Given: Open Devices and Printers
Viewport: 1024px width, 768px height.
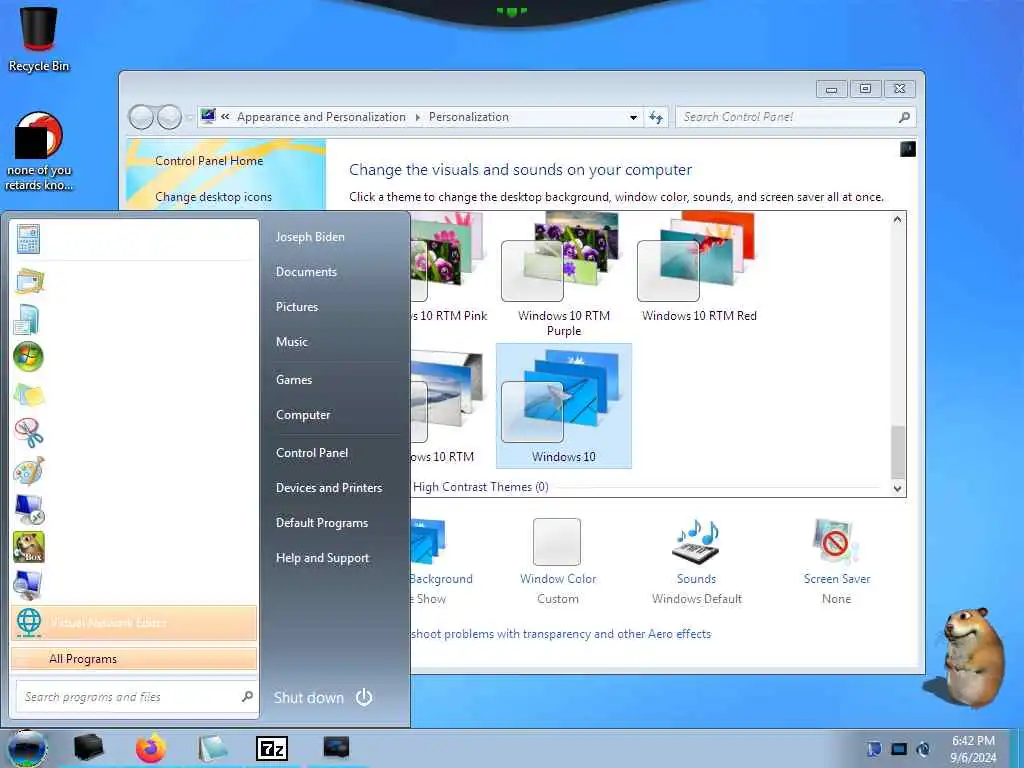Looking at the screenshot, I should click(328, 488).
